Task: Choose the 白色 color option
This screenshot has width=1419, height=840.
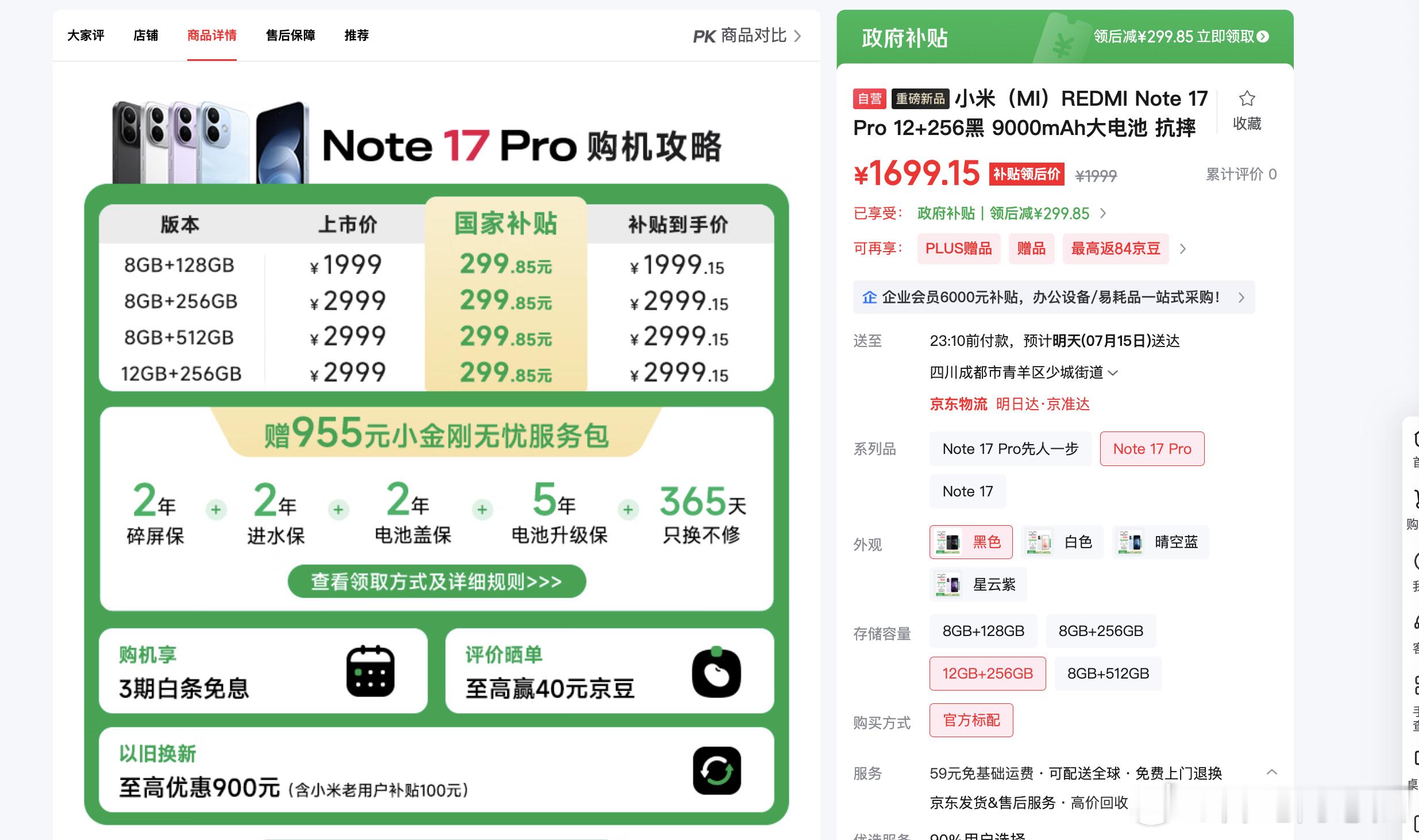Action: coord(1062,542)
